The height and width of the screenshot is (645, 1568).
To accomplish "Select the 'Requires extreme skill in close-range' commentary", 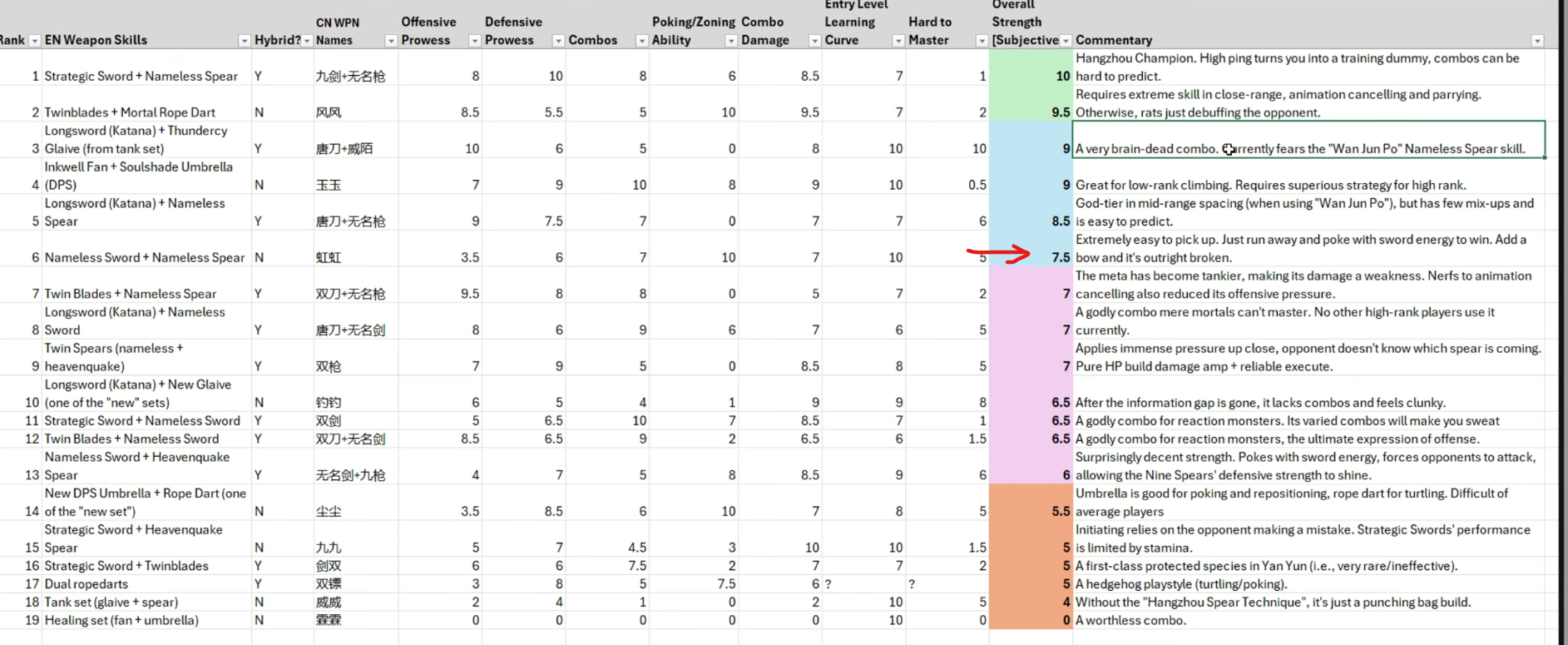I will [1309, 103].
